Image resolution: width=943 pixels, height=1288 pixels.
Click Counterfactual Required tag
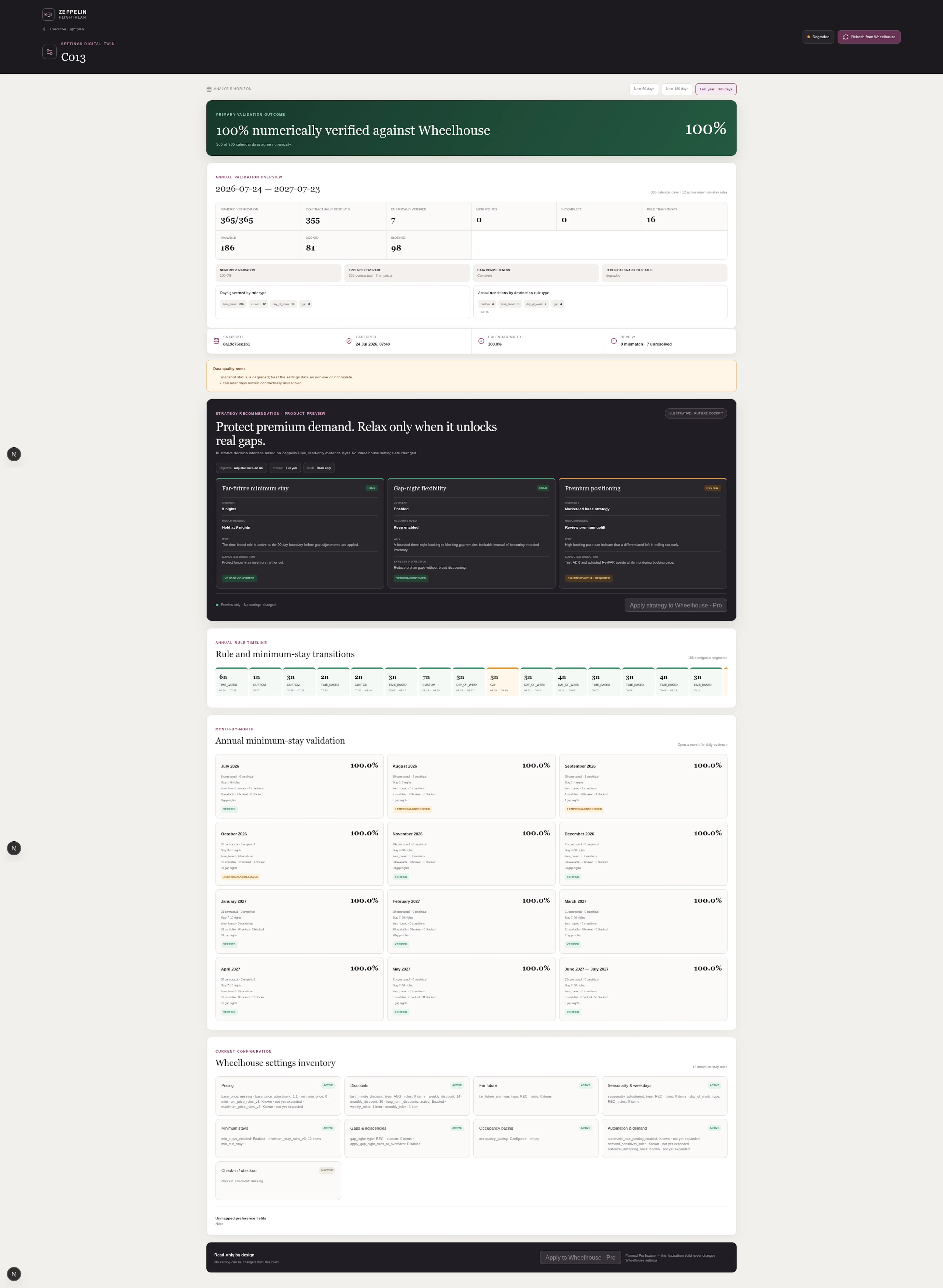[589, 578]
